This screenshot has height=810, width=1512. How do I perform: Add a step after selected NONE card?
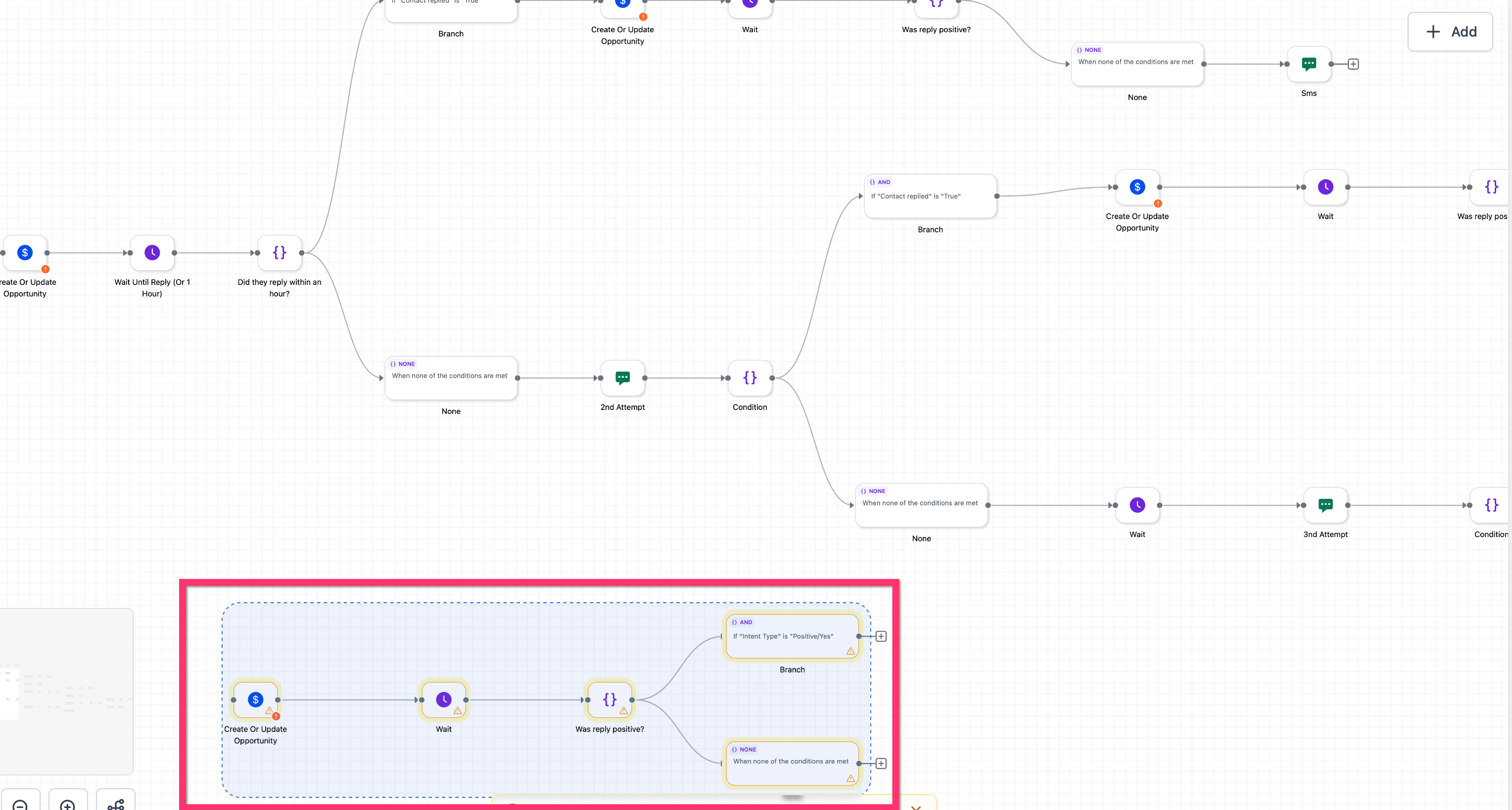coord(881,763)
